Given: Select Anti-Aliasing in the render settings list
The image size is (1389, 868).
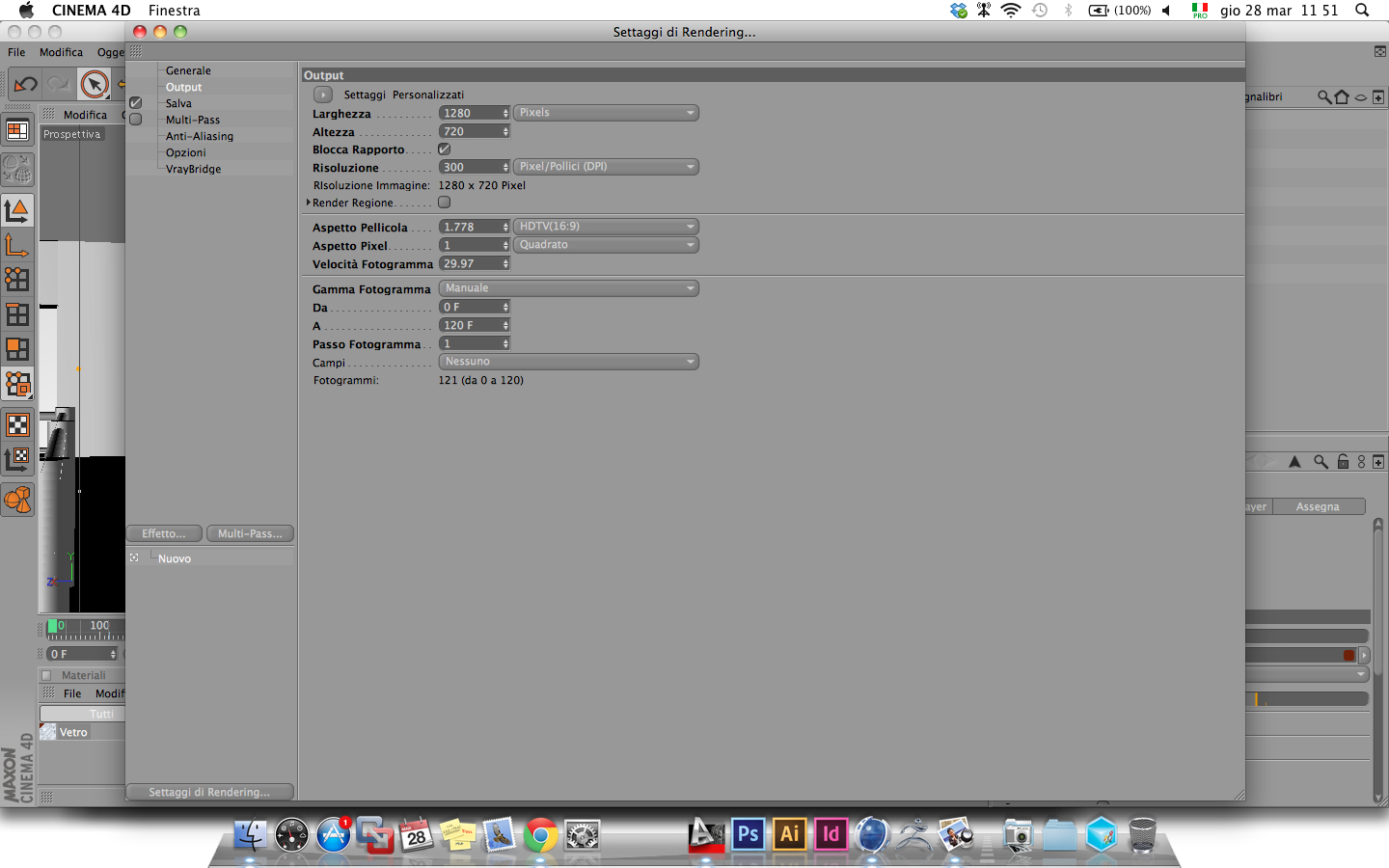Looking at the screenshot, I should pos(200,136).
